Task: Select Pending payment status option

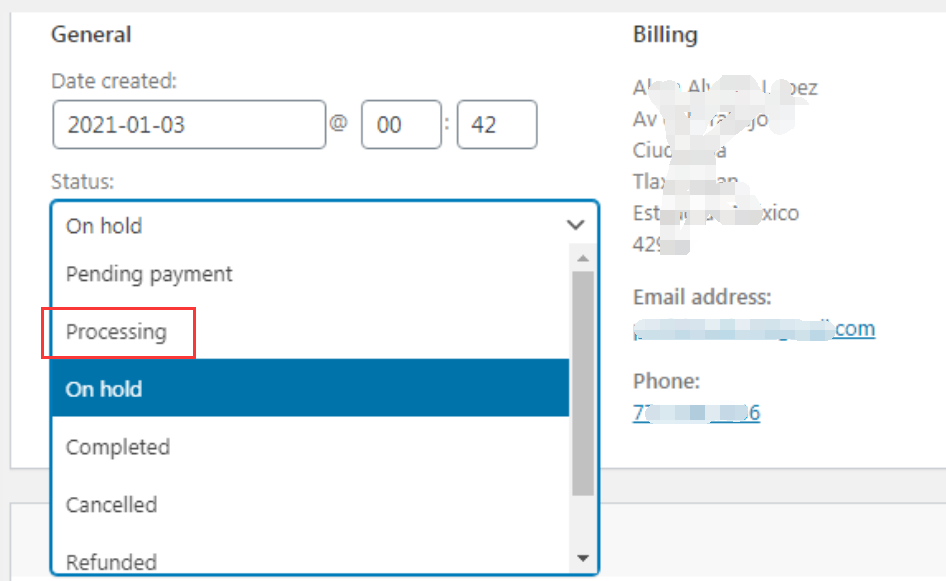Action: (x=310, y=274)
